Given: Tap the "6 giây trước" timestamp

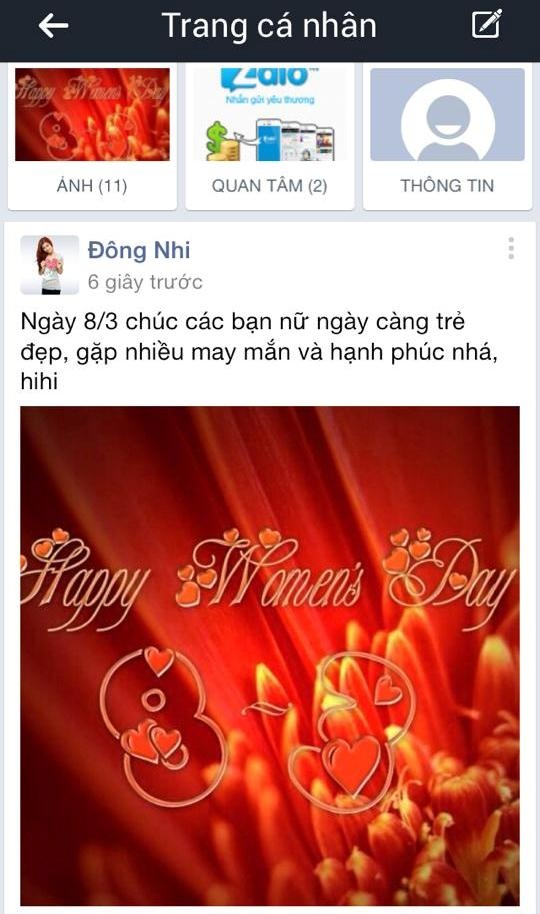Looking at the screenshot, I should pyautogui.click(x=145, y=282).
